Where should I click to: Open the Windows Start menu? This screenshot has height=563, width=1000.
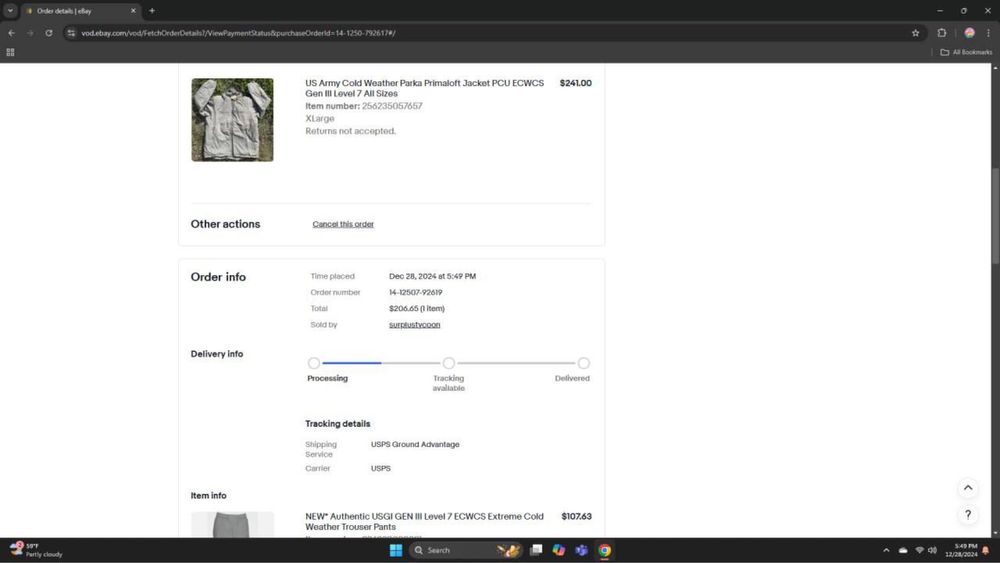coord(395,550)
